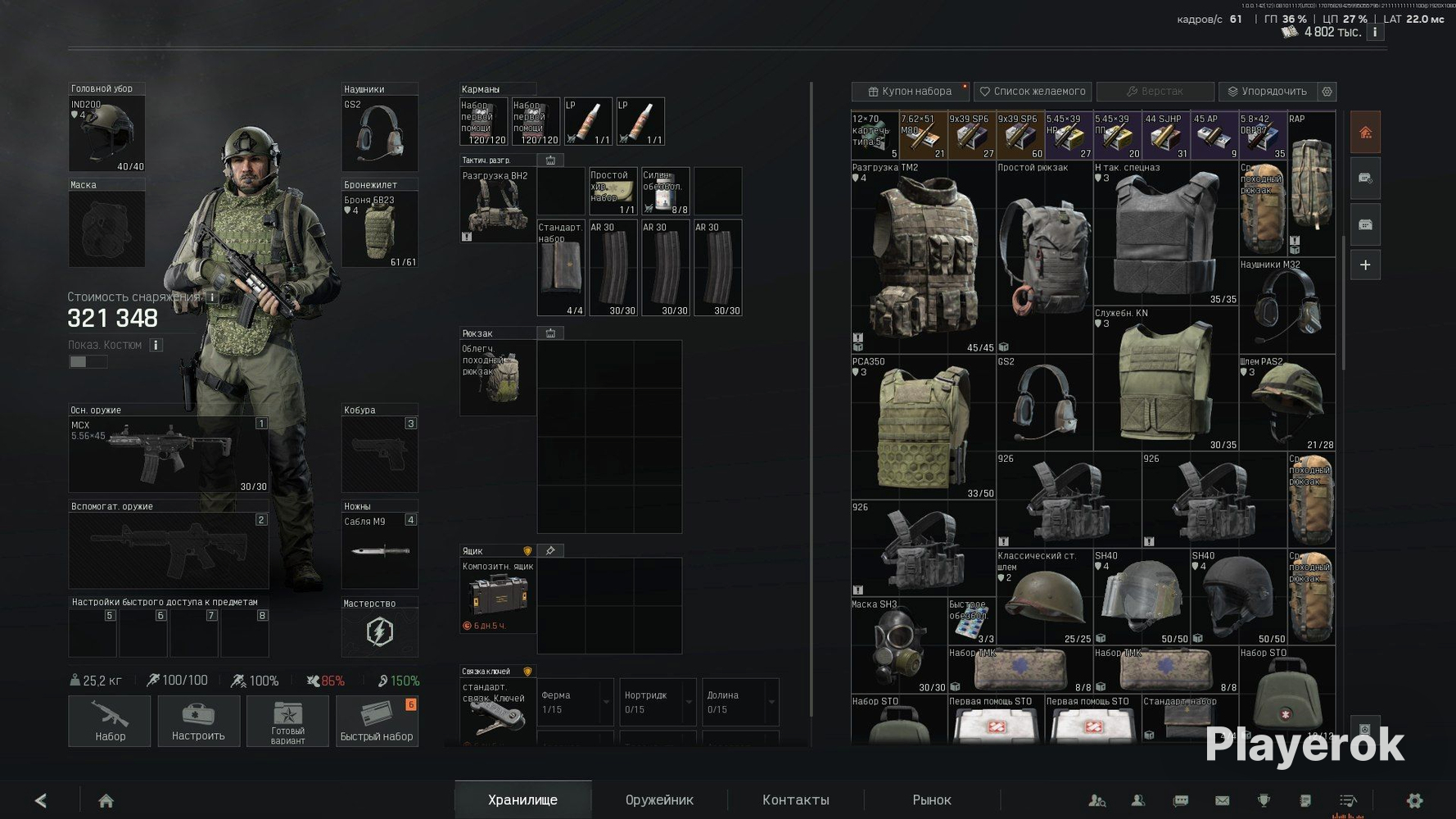Click the Купон набора button
Screen dimensions: 1456x819
(x=910, y=92)
